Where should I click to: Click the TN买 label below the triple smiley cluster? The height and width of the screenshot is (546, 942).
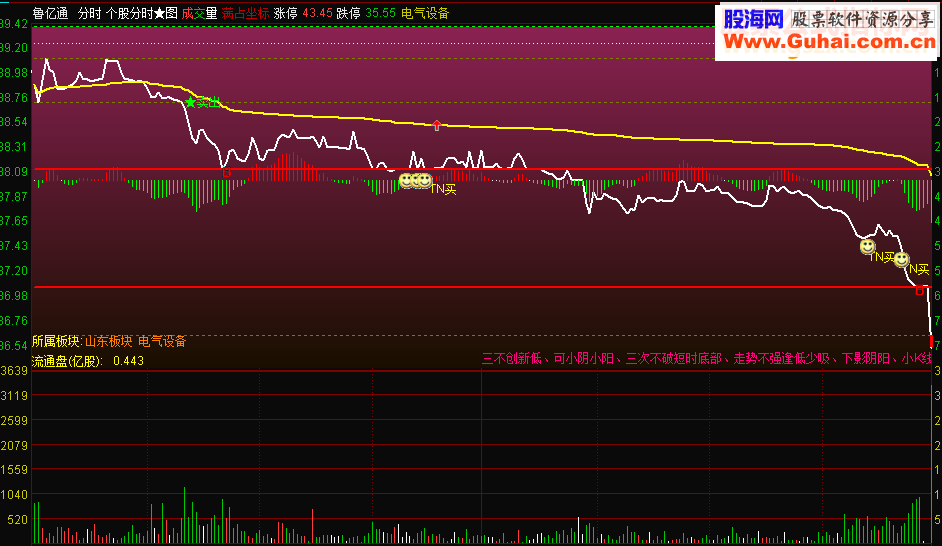click(443, 189)
